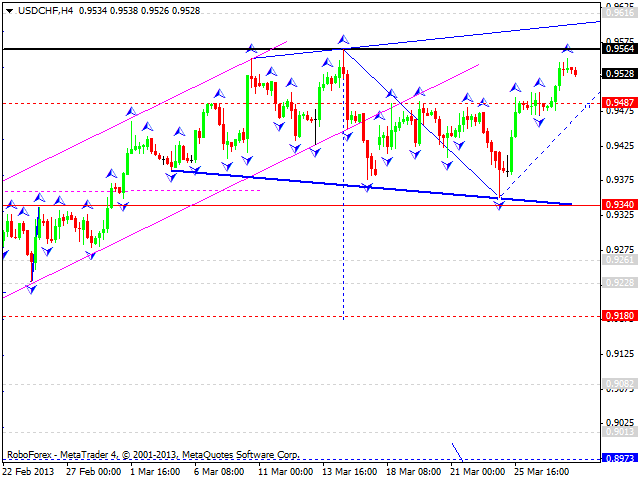Select the down fractal arrow under the 22 Feb low
640x480 pixels.
pos(32,289)
